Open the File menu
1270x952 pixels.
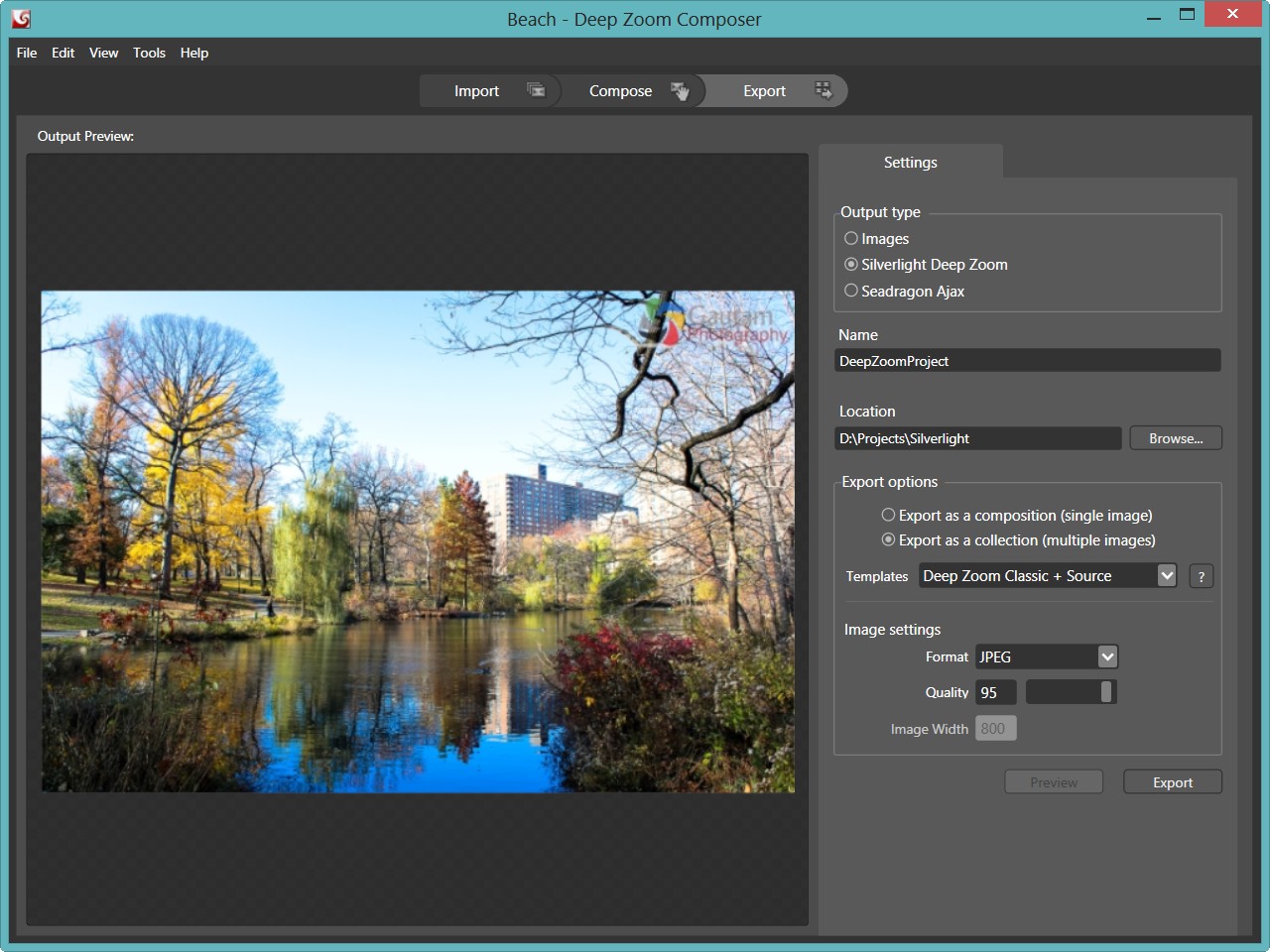27,53
